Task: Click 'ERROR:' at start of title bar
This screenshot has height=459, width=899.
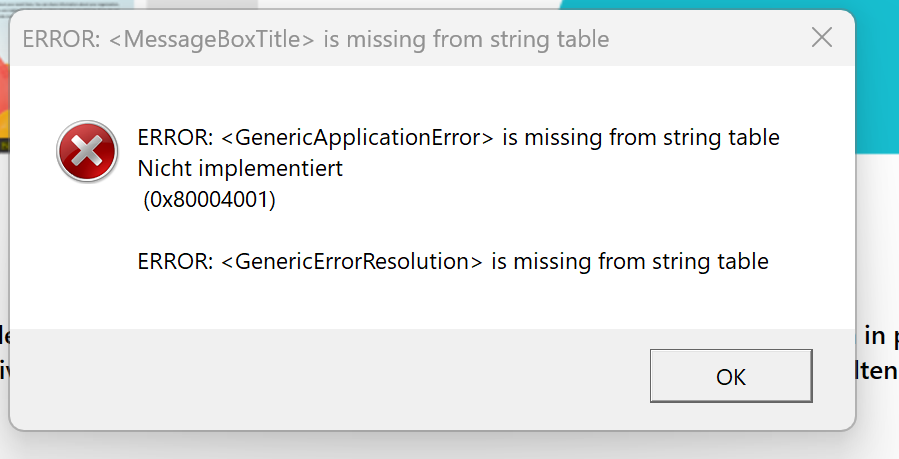Action: click(x=52, y=40)
